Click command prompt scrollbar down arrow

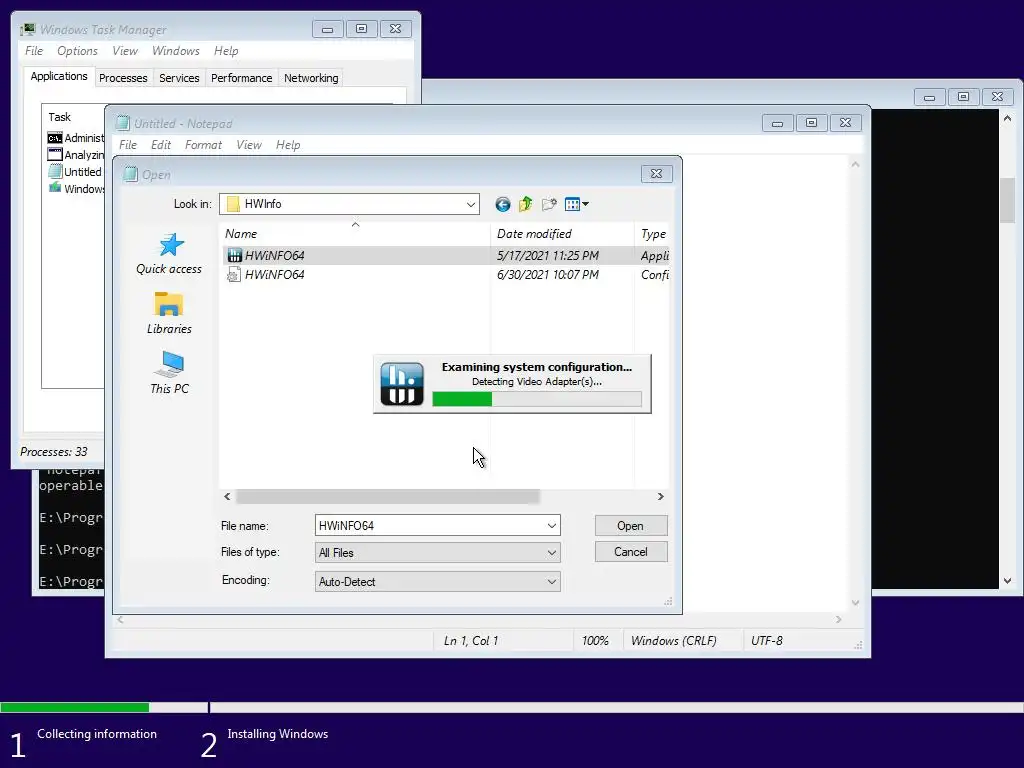tap(1007, 581)
